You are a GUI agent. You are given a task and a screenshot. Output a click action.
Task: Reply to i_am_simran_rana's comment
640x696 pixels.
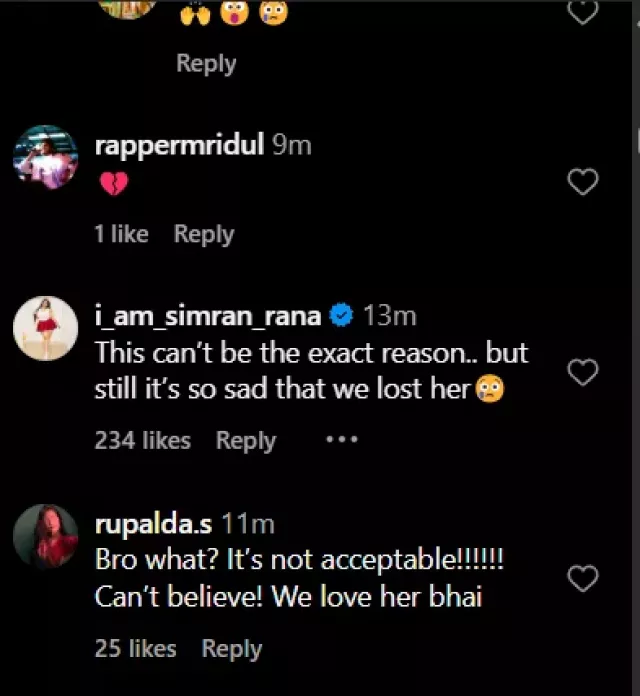[x=246, y=440]
